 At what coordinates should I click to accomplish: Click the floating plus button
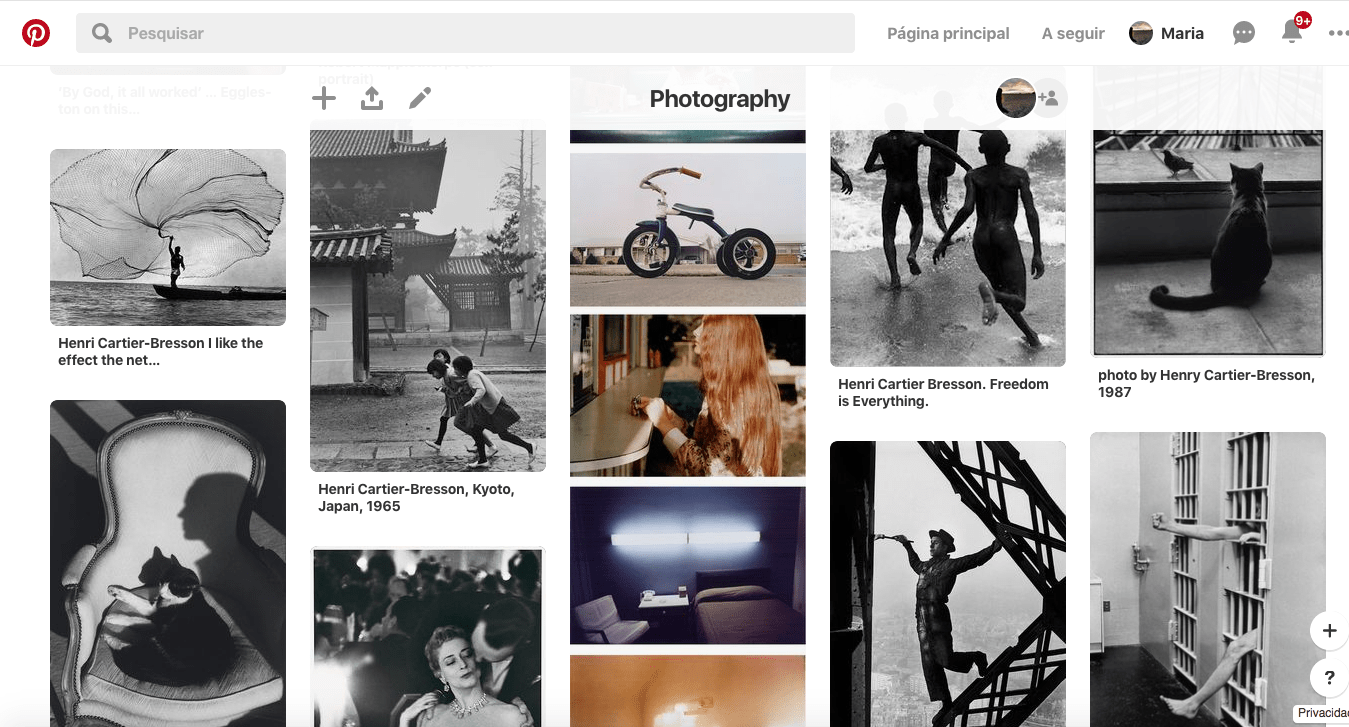1329,631
